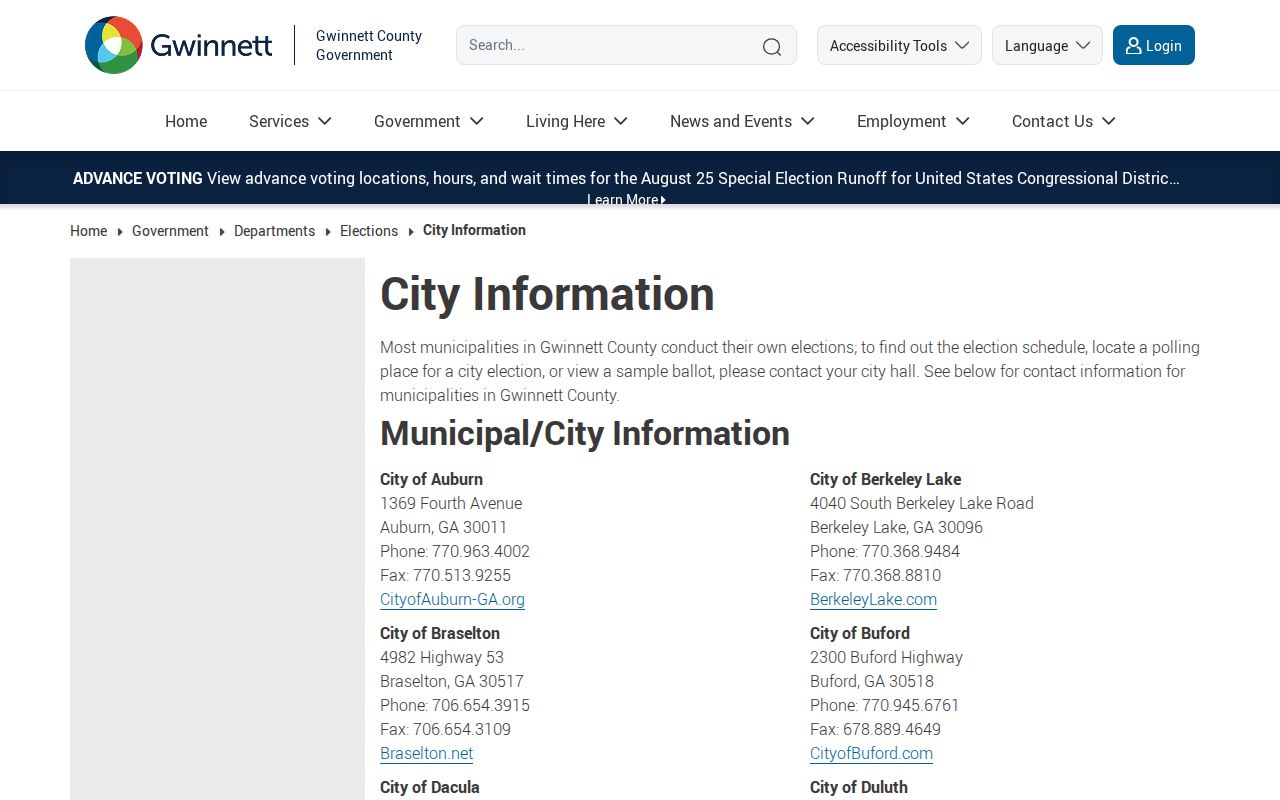Open the Contact Us menu

1063,121
